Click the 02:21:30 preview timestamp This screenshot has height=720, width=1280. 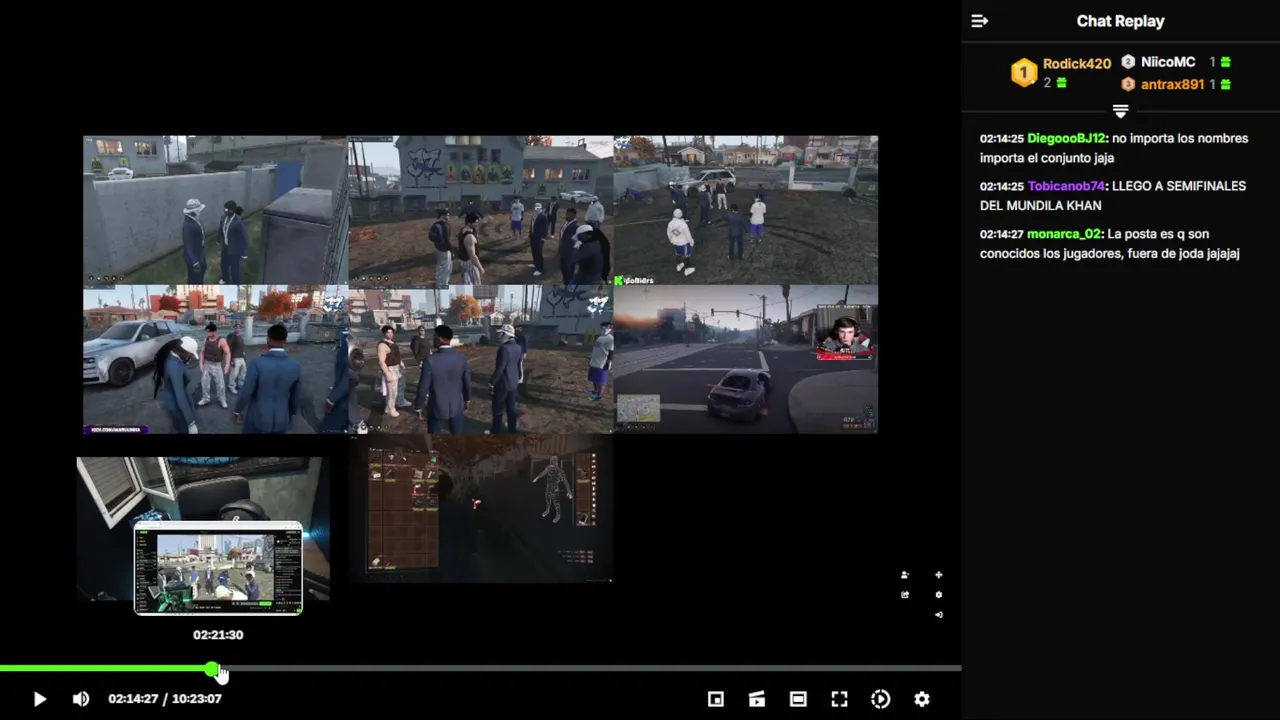click(218, 635)
